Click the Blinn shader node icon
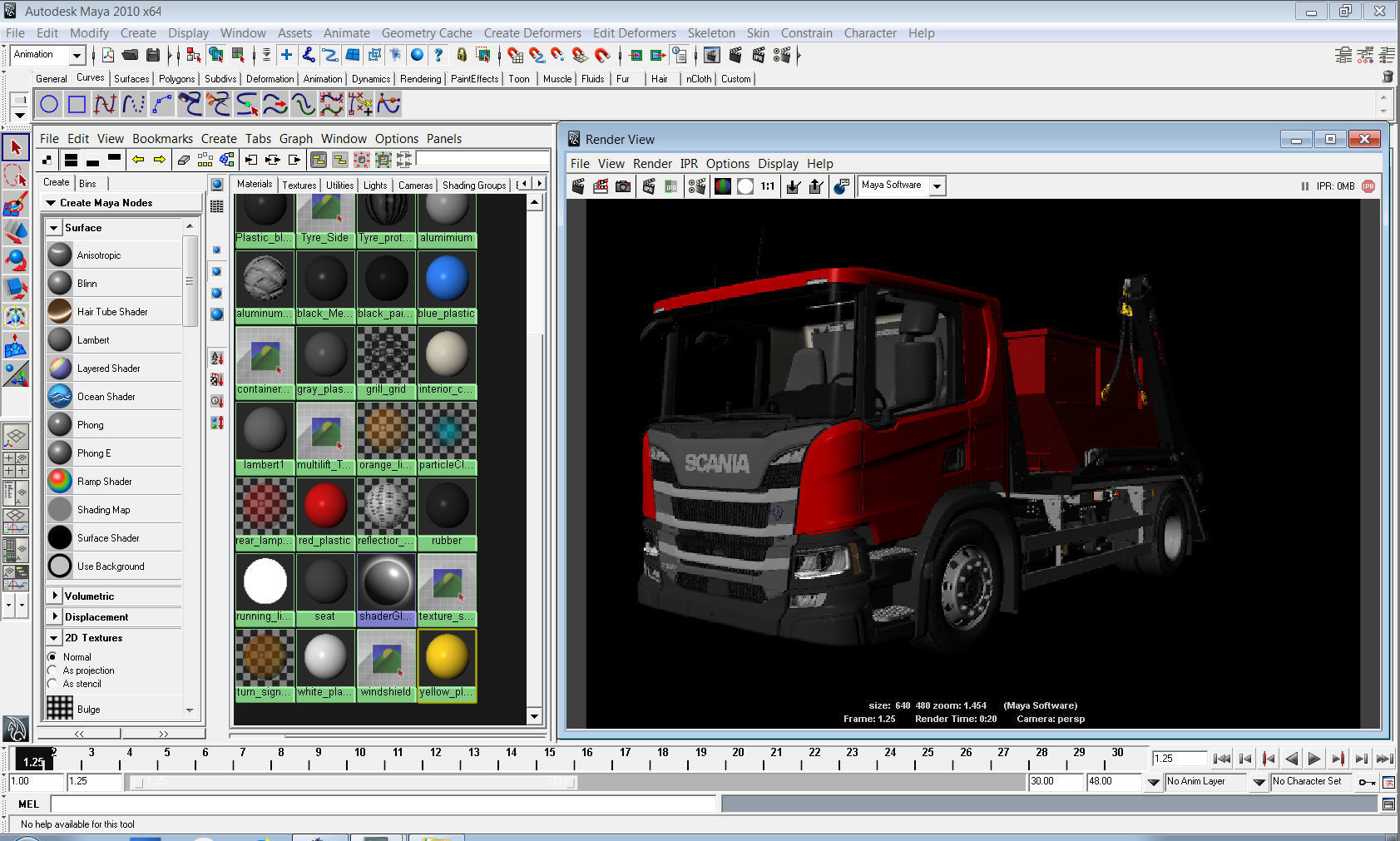The width and height of the screenshot is (1400, 841). (60, 283)
